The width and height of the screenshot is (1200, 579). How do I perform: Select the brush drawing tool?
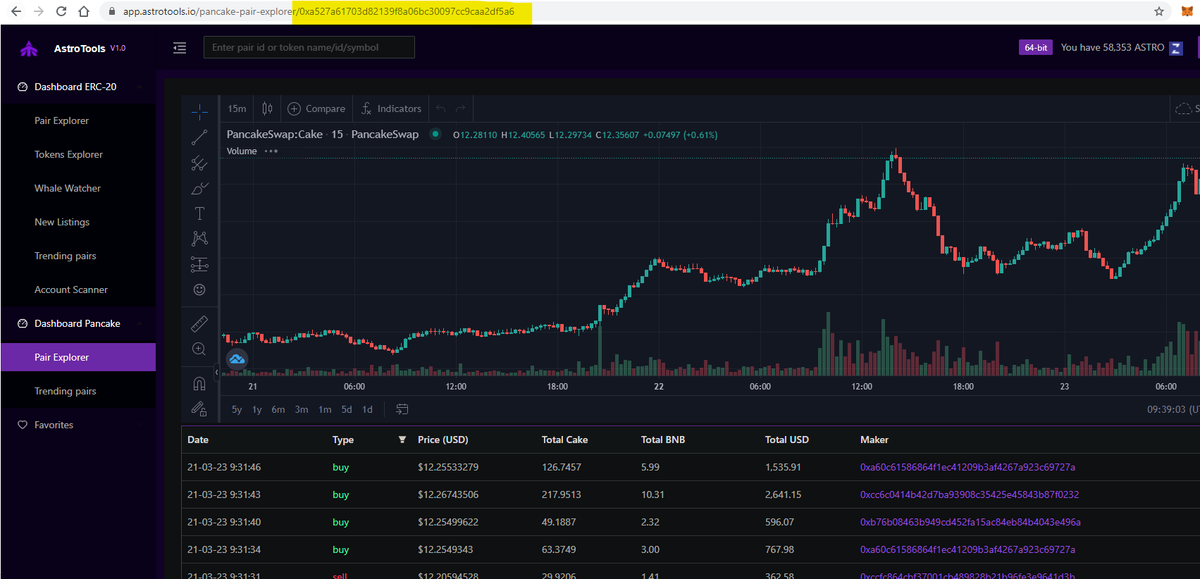coord(199,188)
